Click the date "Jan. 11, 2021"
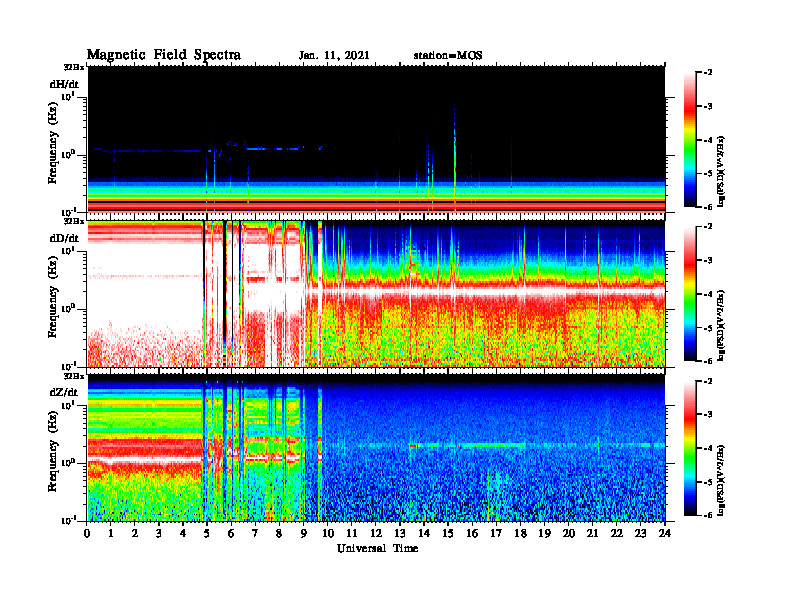This screenshot has width=792, height=612. pyautogui.click(x=334, y=56)
